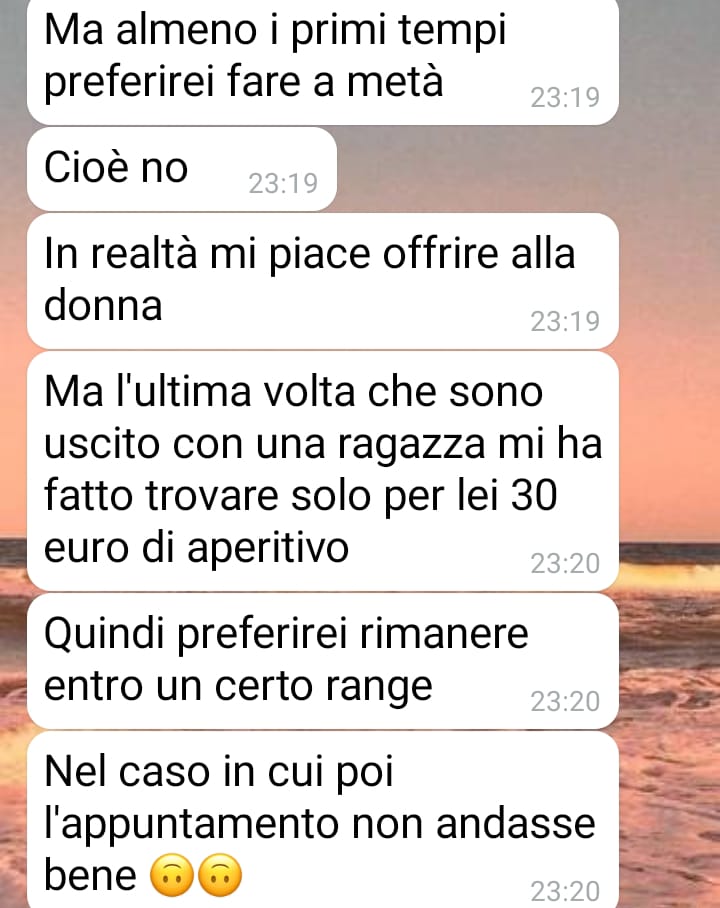Tap the 23:20 timestamp of the last message

click(x=565, y=891)
